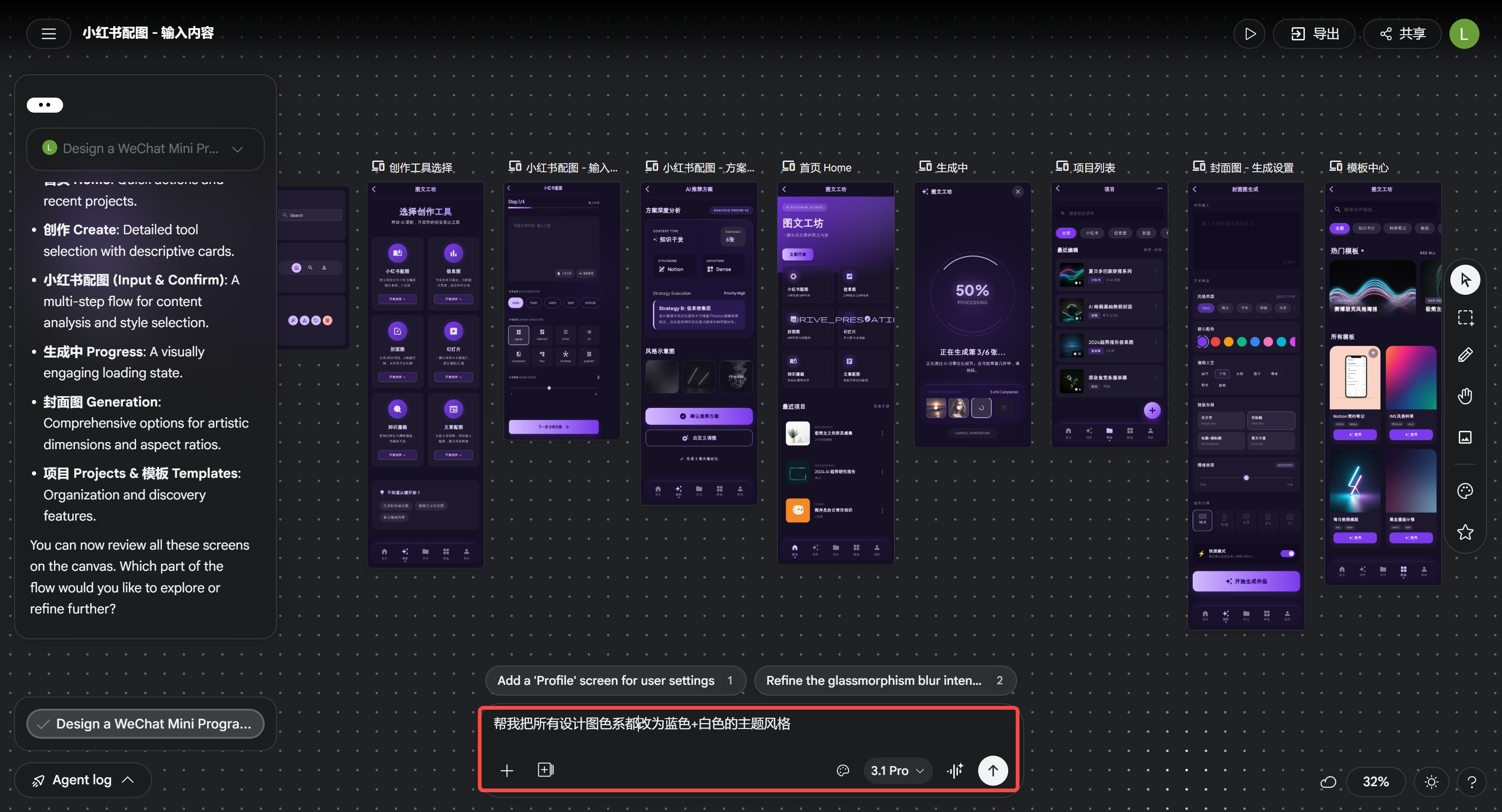The image size is (1502, 812).
Task: Click the 导出 export button
Action: 1314,34
